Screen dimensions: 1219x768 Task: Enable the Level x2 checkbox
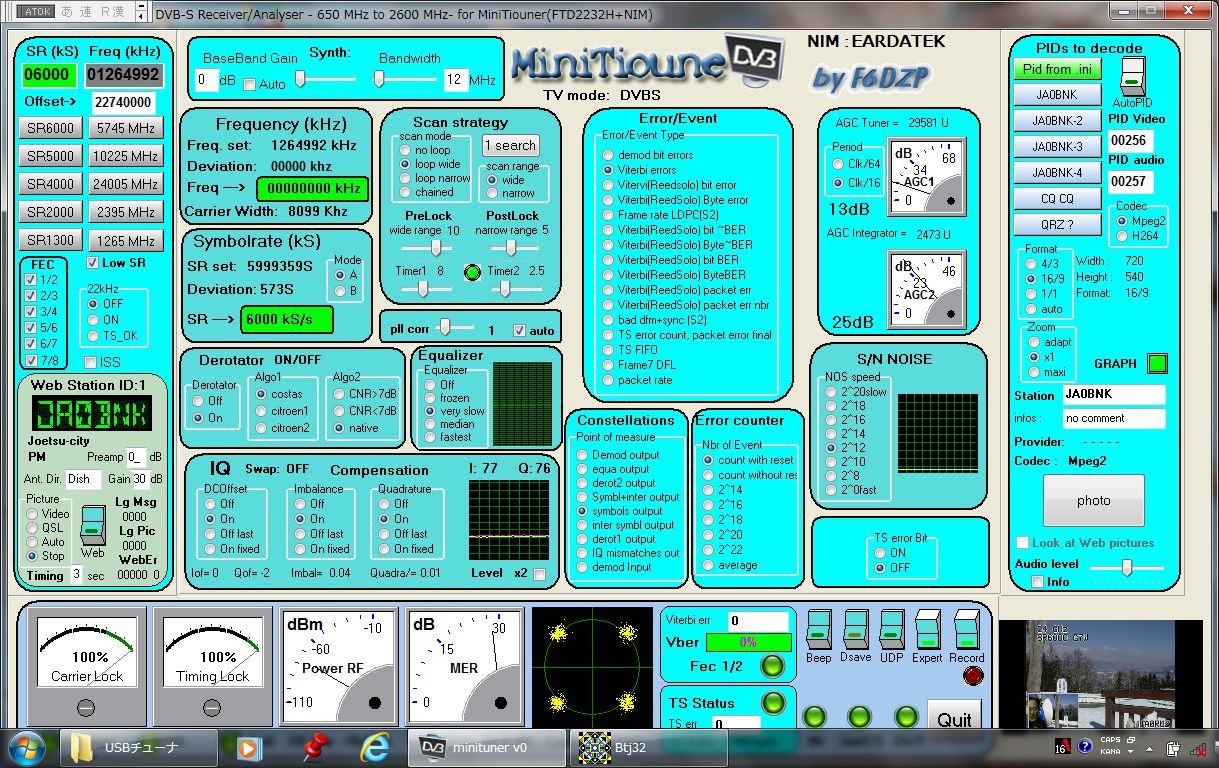540,574
